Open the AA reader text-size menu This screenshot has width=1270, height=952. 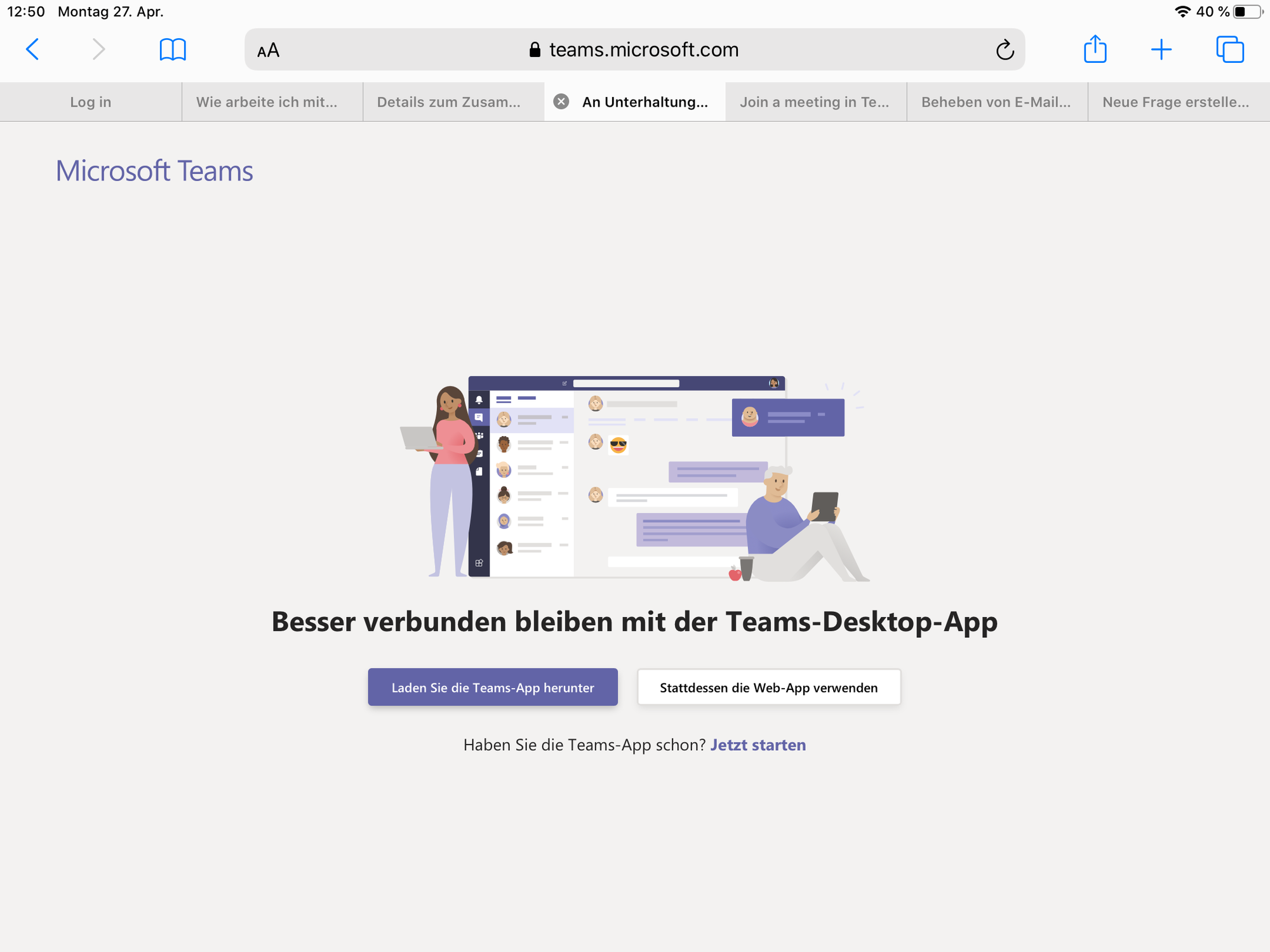click(x=268, y=50)
